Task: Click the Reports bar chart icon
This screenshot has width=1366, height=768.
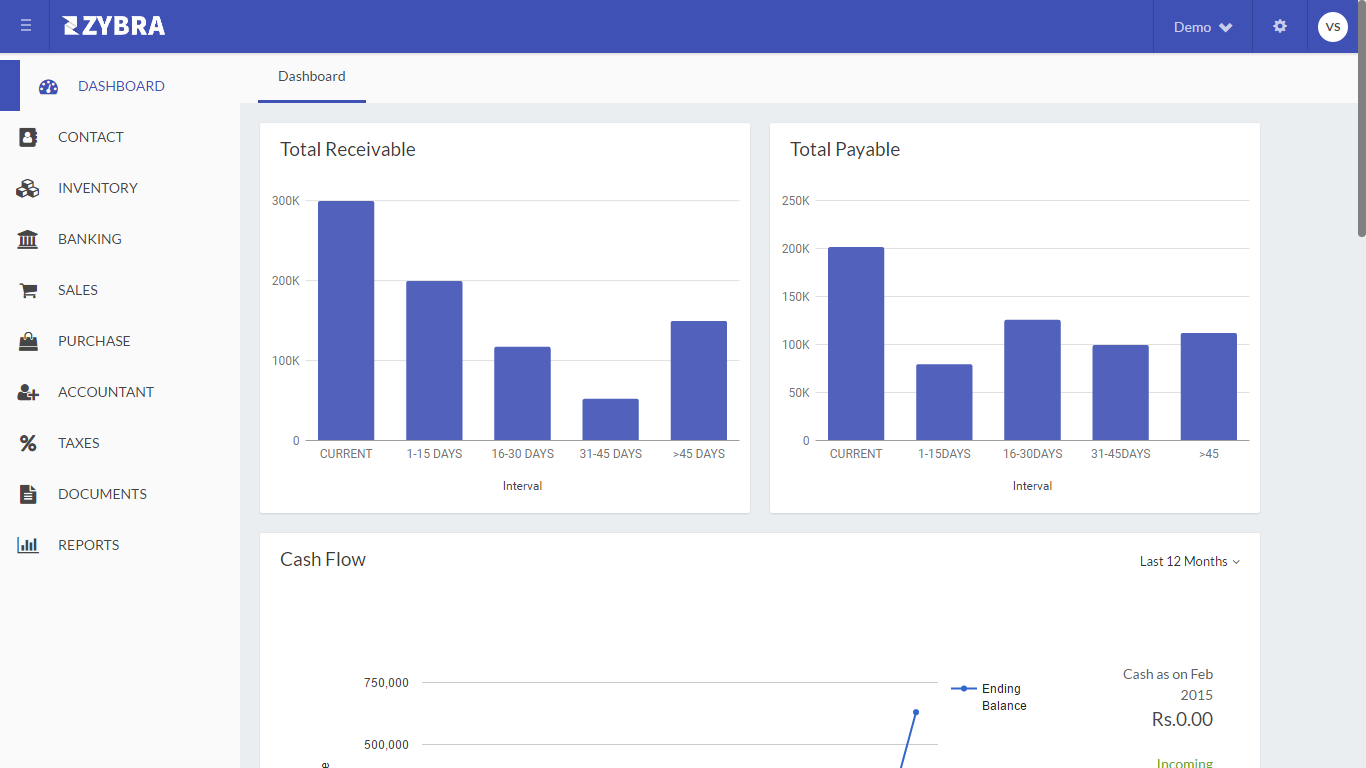Action: click(x=28, y=545)
